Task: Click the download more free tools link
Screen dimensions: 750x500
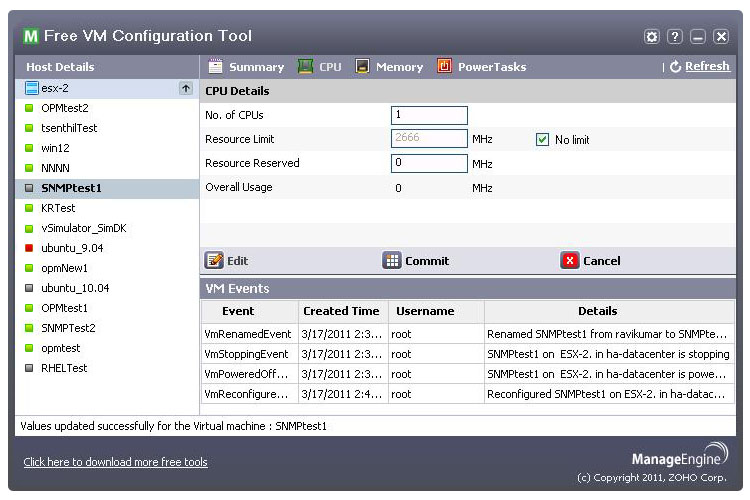Action: (115, 462)
